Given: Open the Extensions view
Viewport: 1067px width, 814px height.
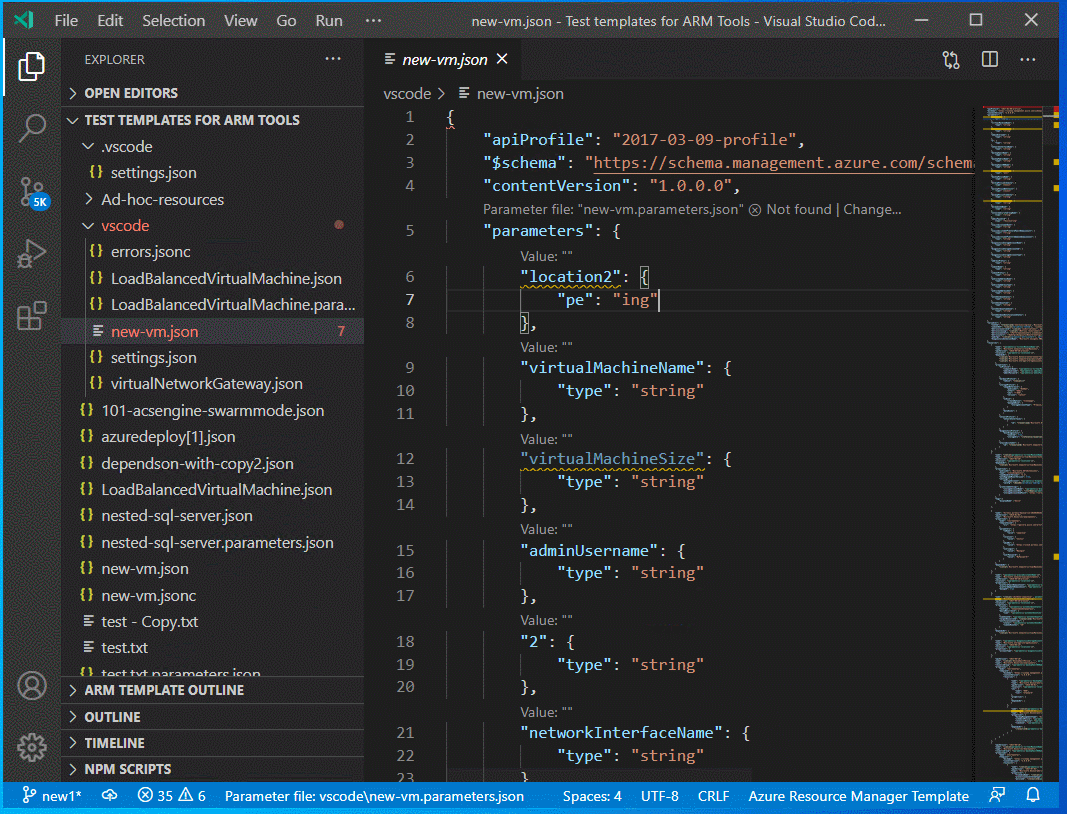Looking at the screenshot, I should (x=31, y=316).
